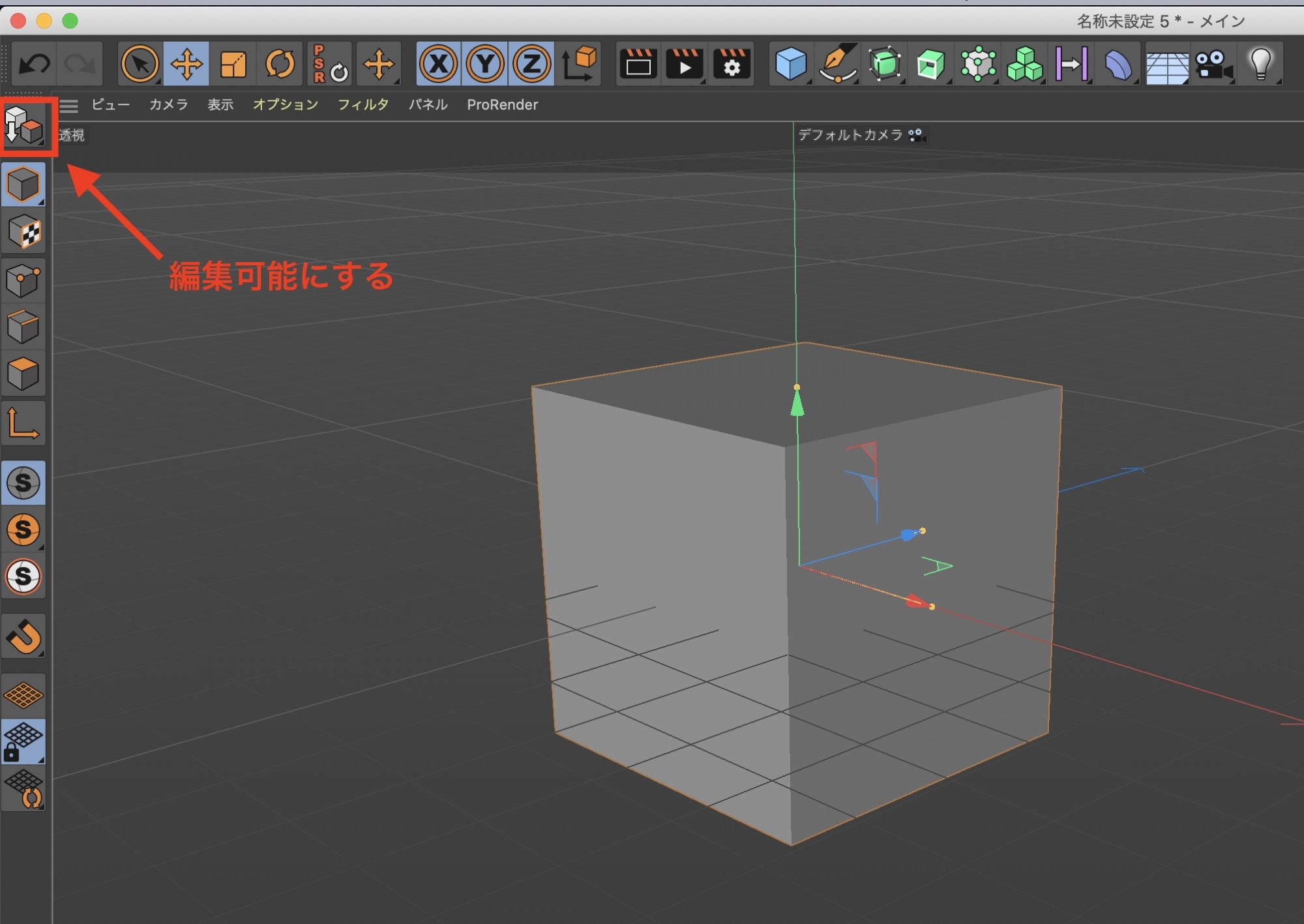Switch to Polygons mode
Screen dimensions: 1304x924
click(x=23, y=374)
